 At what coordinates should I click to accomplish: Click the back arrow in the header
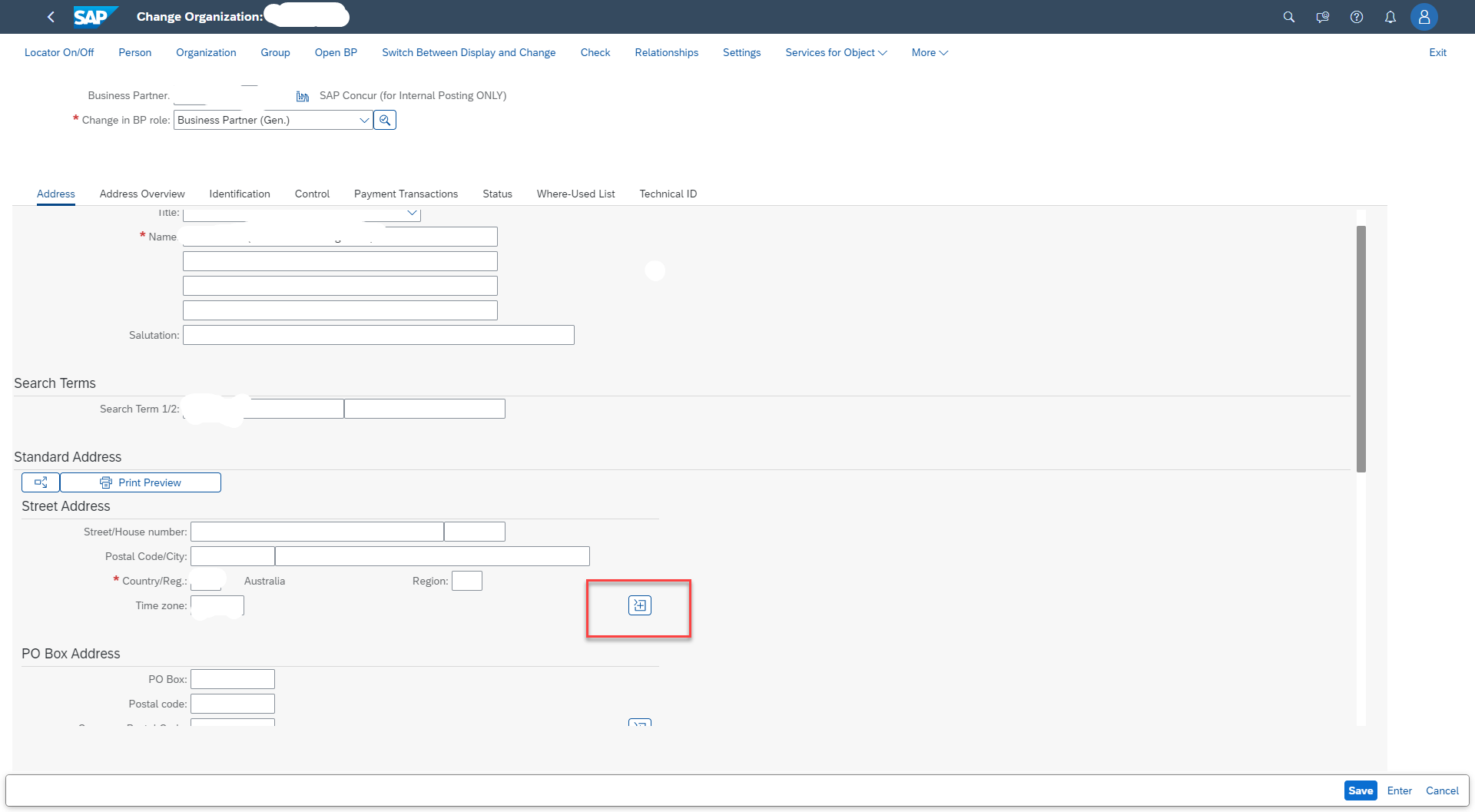coord(51,17)
